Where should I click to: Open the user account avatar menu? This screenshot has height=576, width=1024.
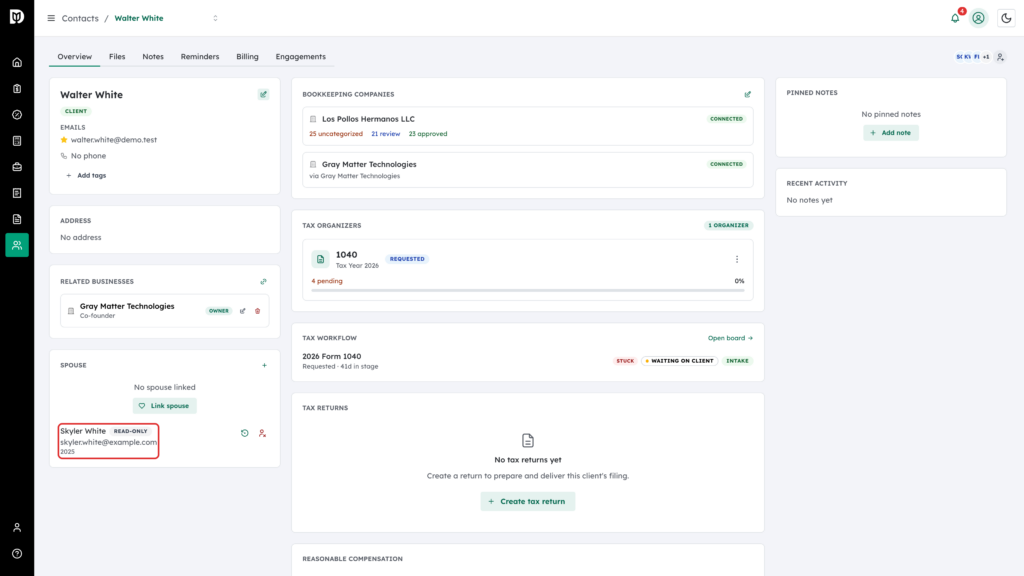pos(978,18)
